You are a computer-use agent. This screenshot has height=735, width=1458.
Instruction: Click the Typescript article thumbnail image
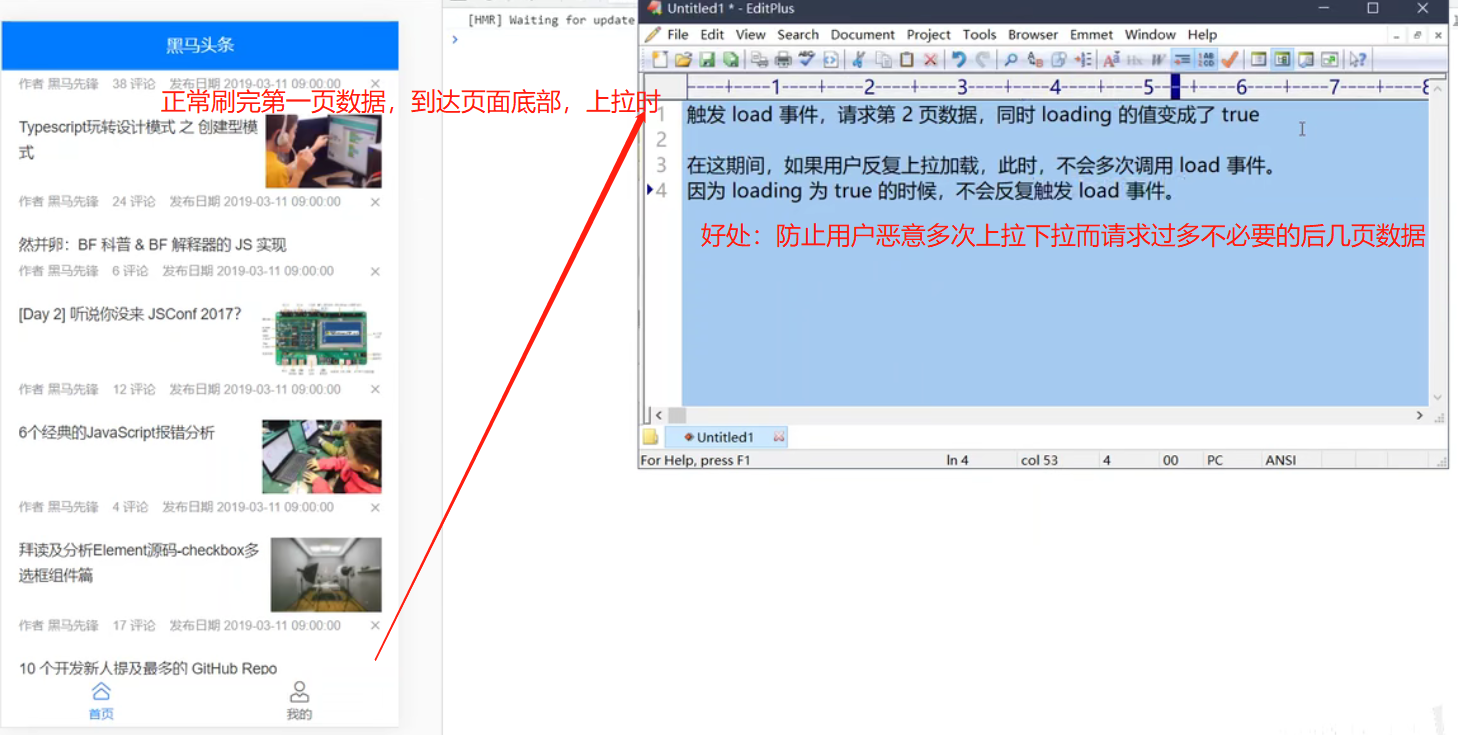(x=323, y=150)
